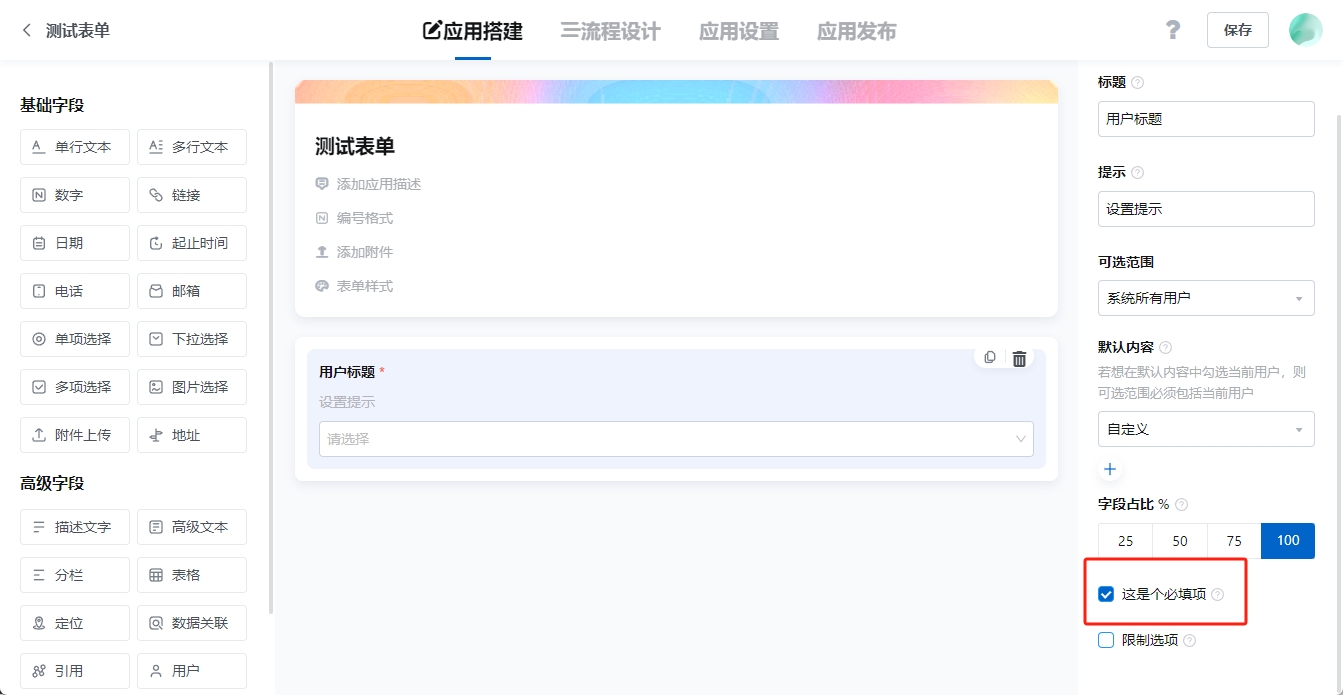Image resolution: width=1343 pixels, height=695 pixels.
Task: Set 字段占比 to 50 percent
Action: [x=1179, y=540]
